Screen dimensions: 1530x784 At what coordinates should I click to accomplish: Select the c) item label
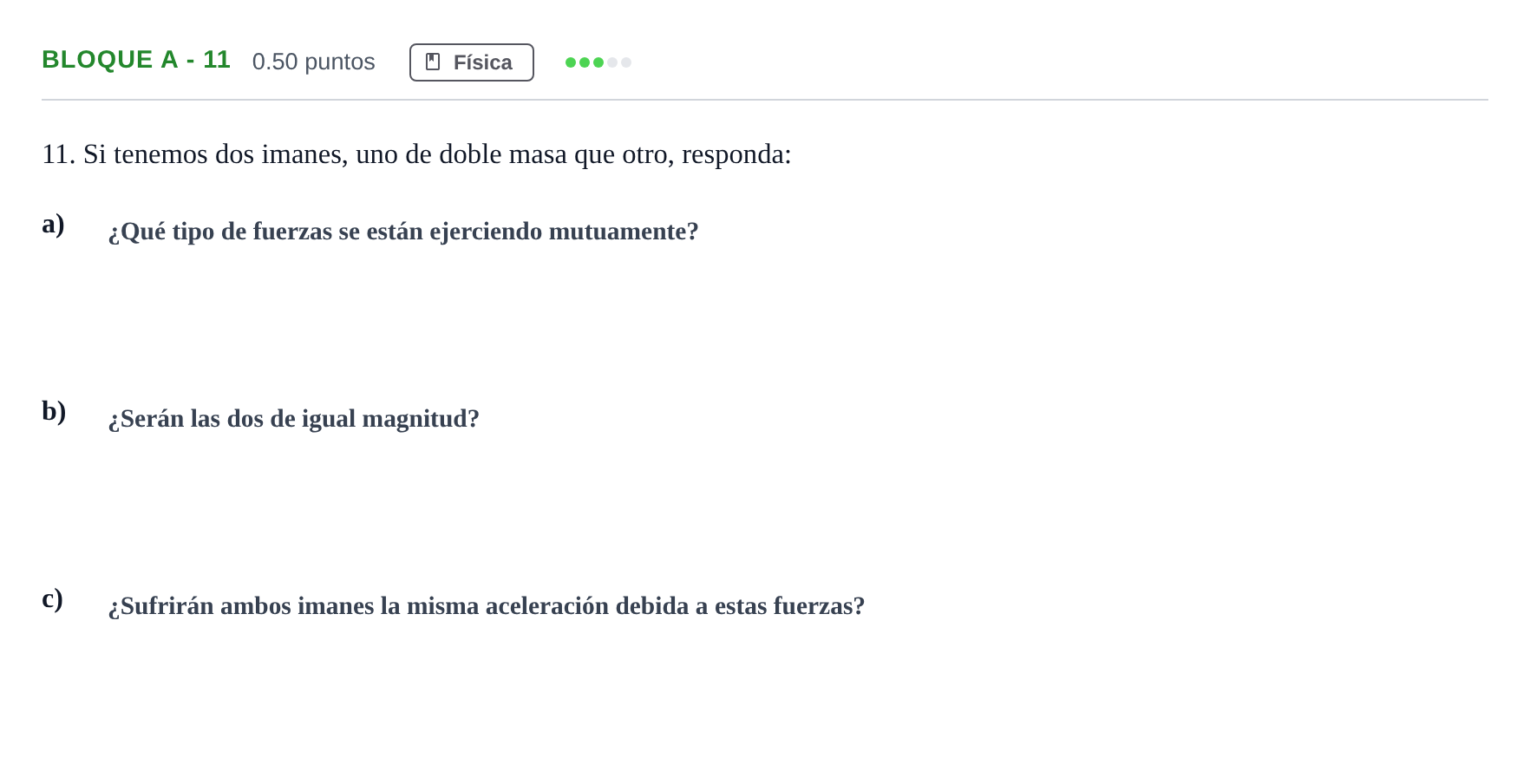pyautogui.click(x=52, y=598)
